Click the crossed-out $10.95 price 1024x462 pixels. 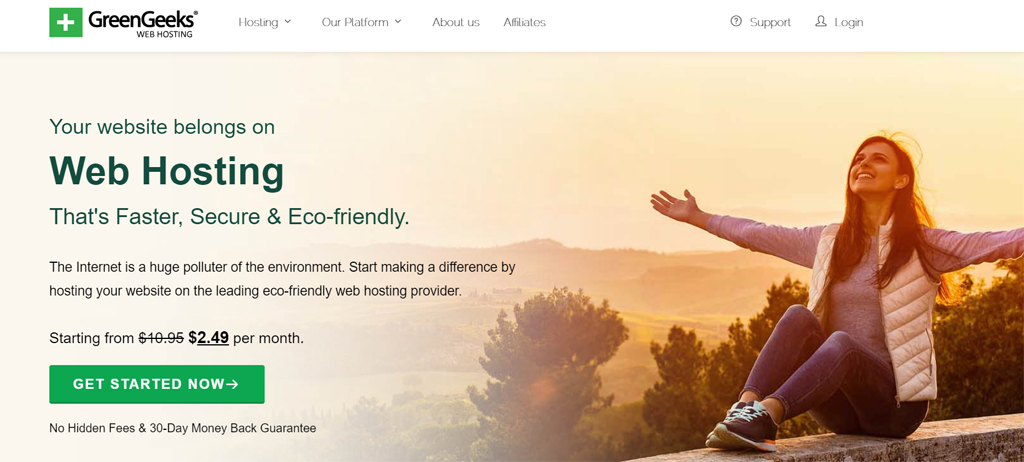tap(161, 338)
